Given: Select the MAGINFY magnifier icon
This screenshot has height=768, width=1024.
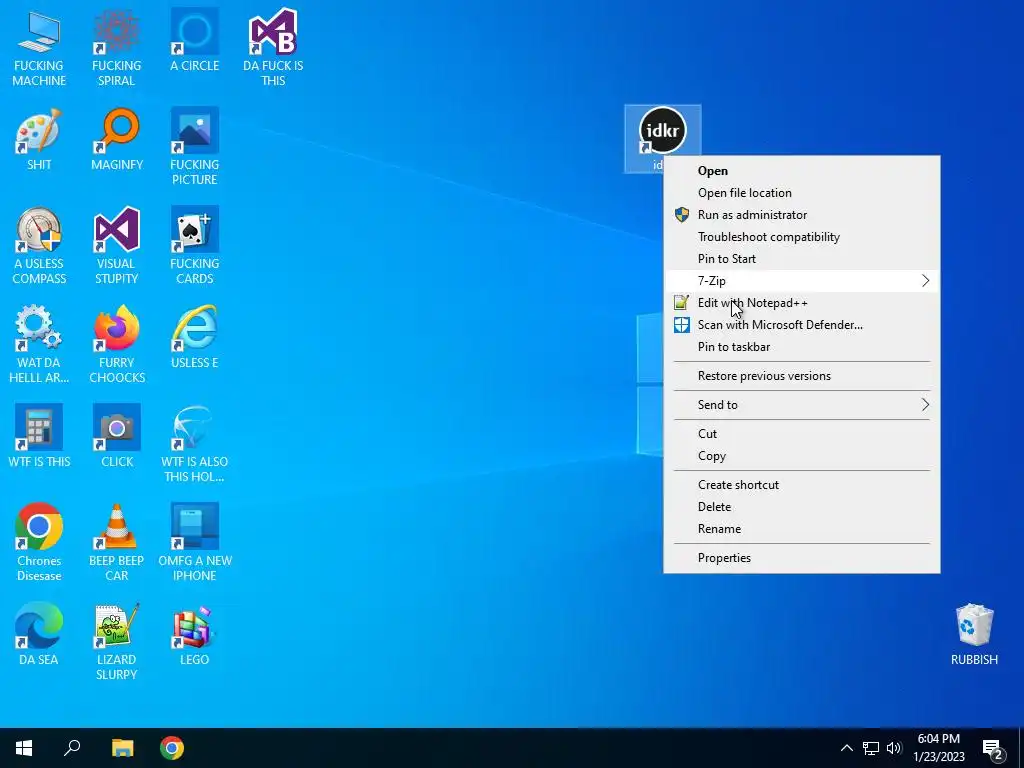Looking at the screenshot, I should (x=116, y=132).
